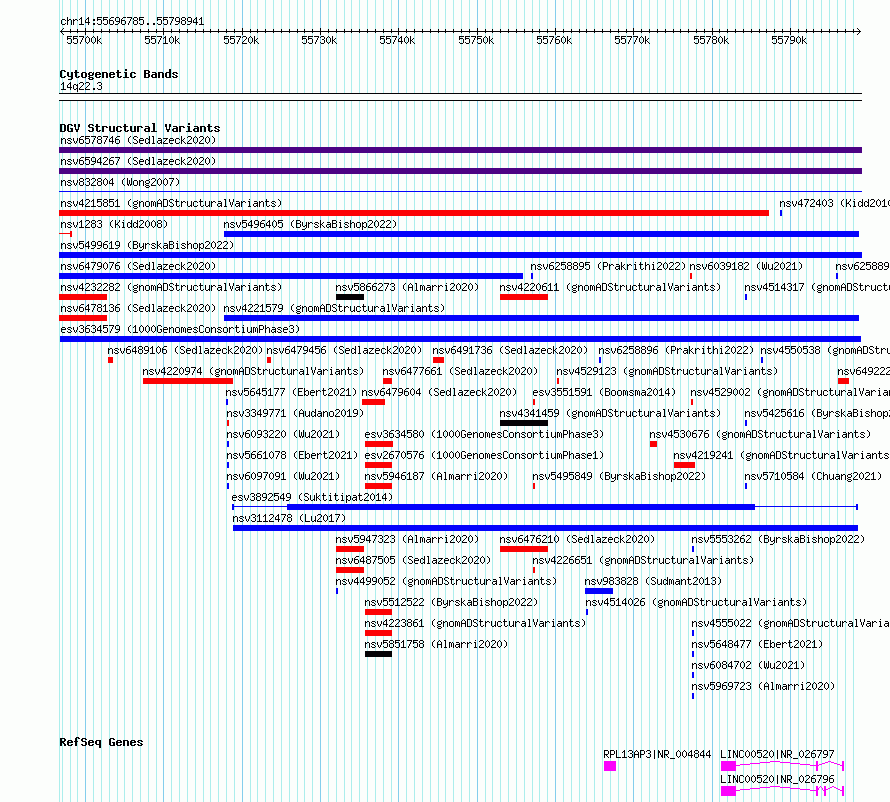Click the nsv6084702 (Wu2021) label
This screenshot has height=802, width=890.
[x=748, y=665]
